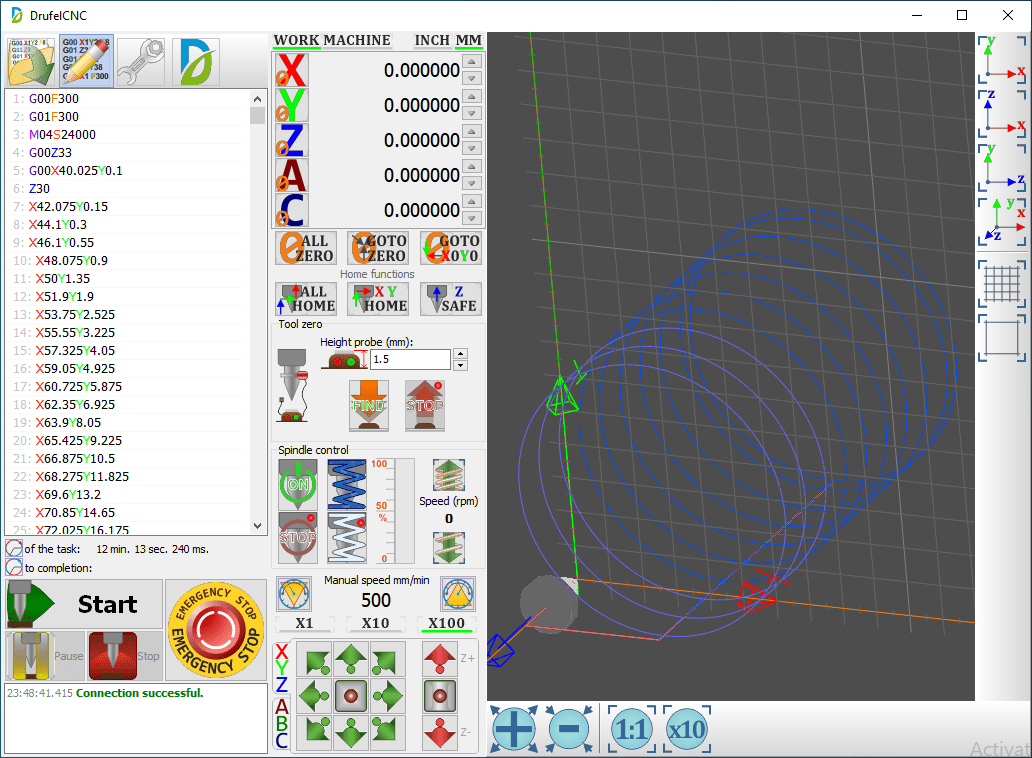Toggle work area border display

click(1002, 338)
